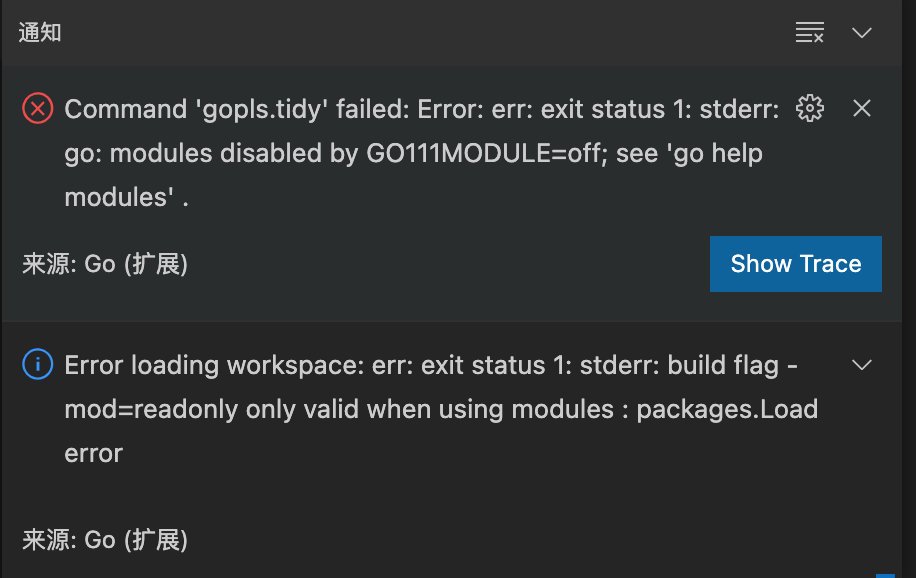Select the "Command 'gopls.tidy' failed" message line
This screenshot has width=916, height=578.
[x=420, y=109]
